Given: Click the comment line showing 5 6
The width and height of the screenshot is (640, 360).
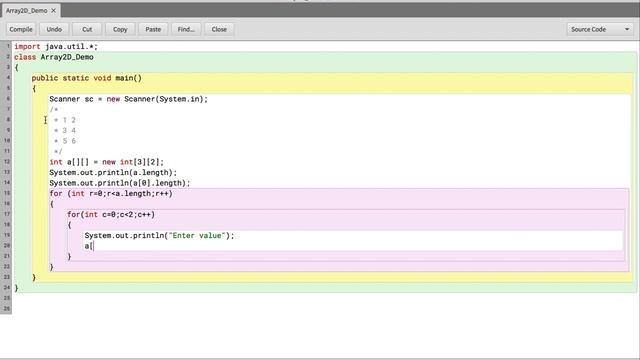Looking at the screenshot, I should [64, 141].
